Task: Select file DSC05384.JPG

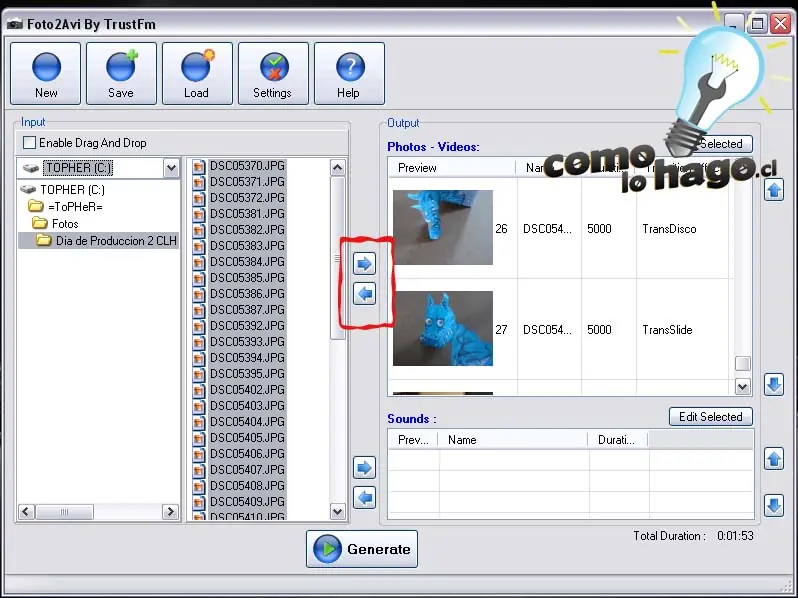Action: (x=247, y=262)
